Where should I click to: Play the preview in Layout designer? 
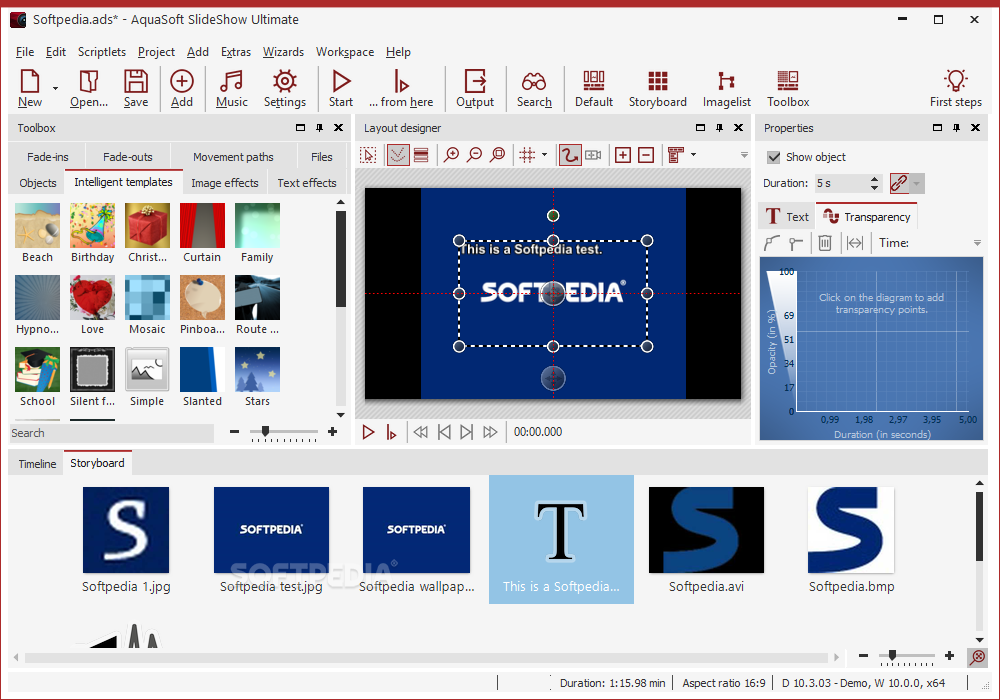(368, 432)
